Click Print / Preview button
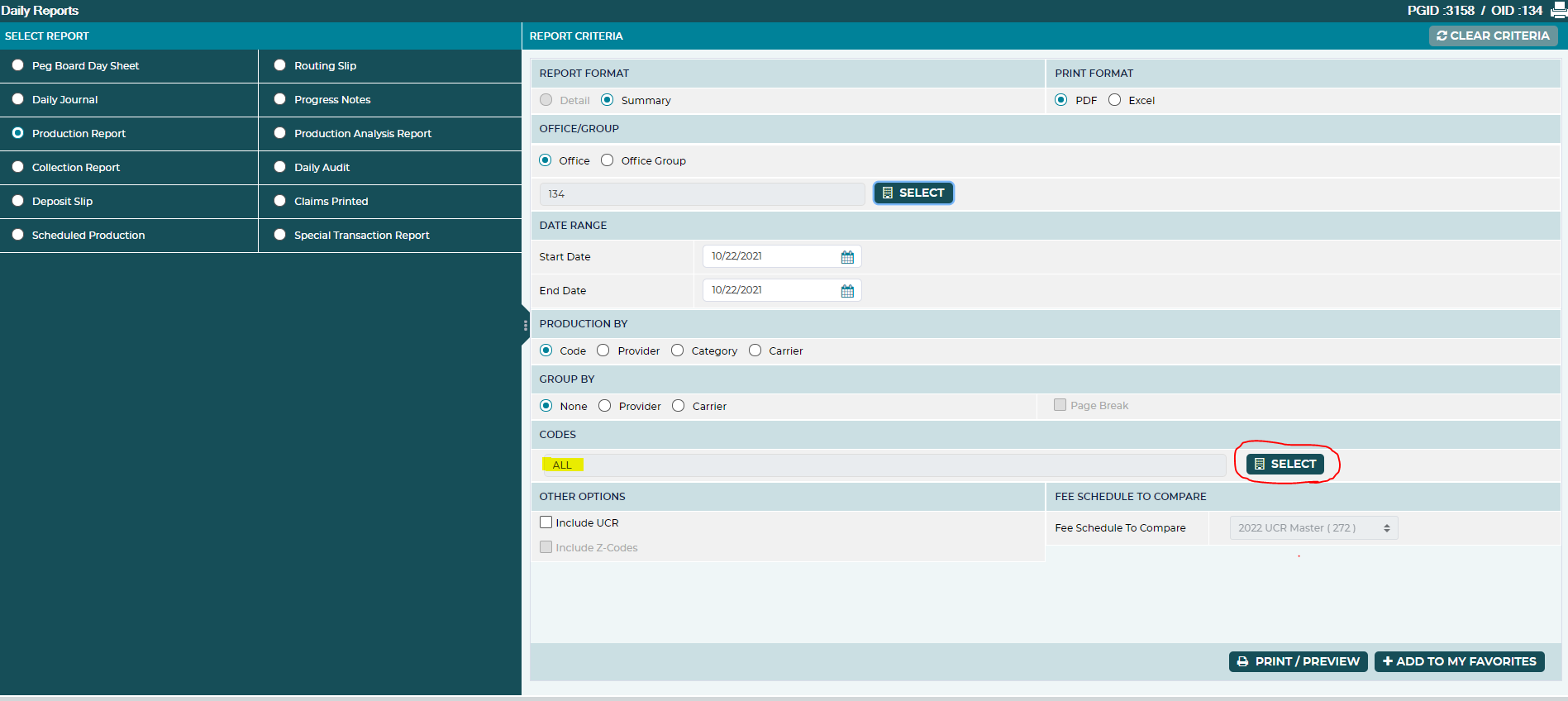 [x=1298, y=661]
